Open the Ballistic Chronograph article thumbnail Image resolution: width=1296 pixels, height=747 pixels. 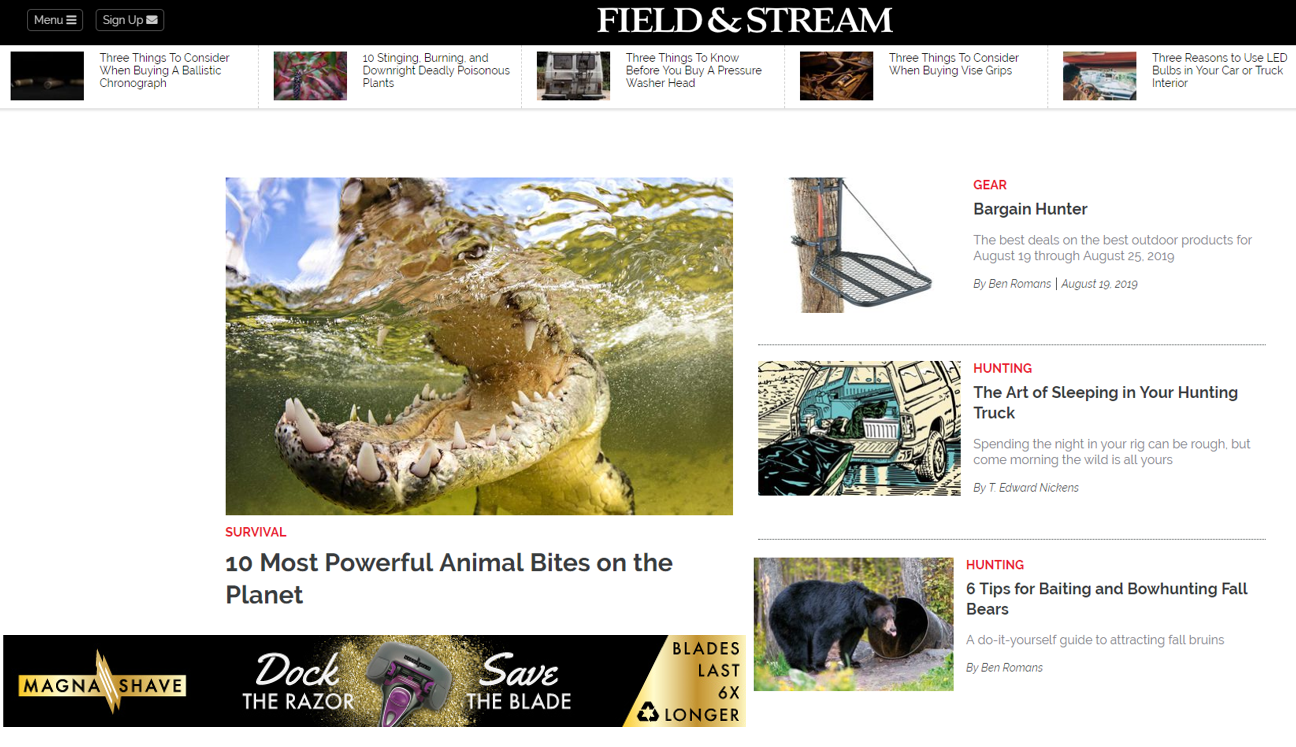pos(47,76)
